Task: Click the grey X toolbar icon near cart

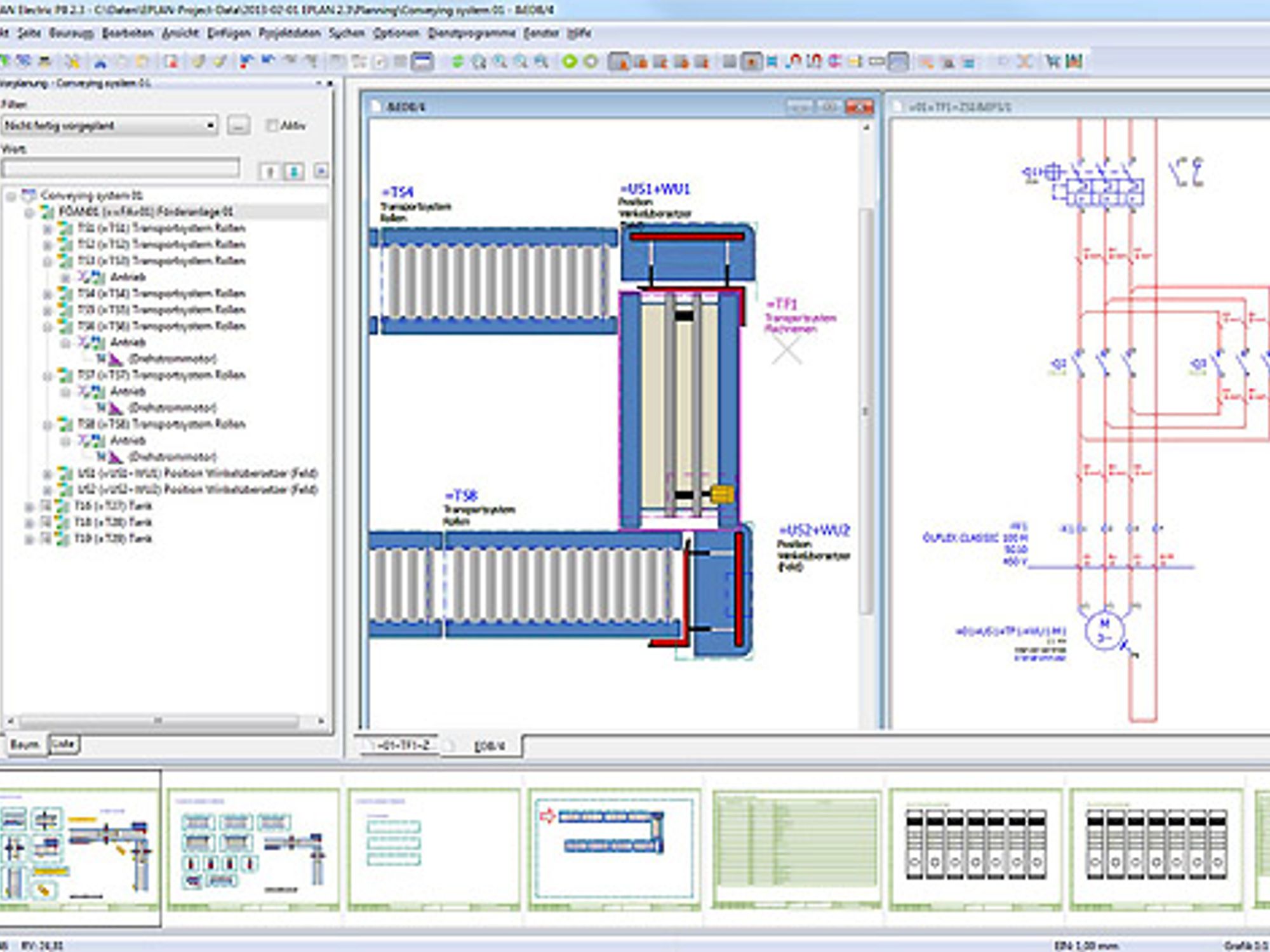Action: point(1025,61)
